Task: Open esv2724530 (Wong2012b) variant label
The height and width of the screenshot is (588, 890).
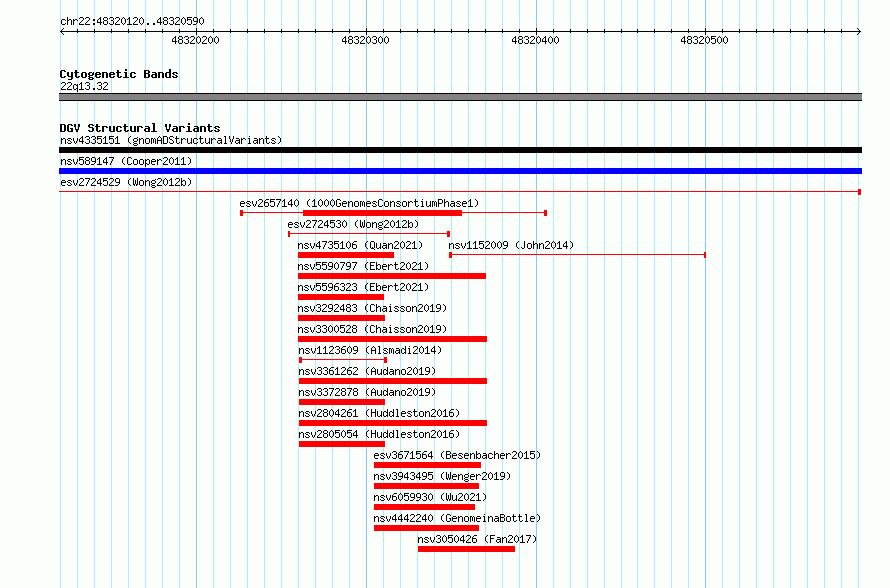Action: pos(353,224)
